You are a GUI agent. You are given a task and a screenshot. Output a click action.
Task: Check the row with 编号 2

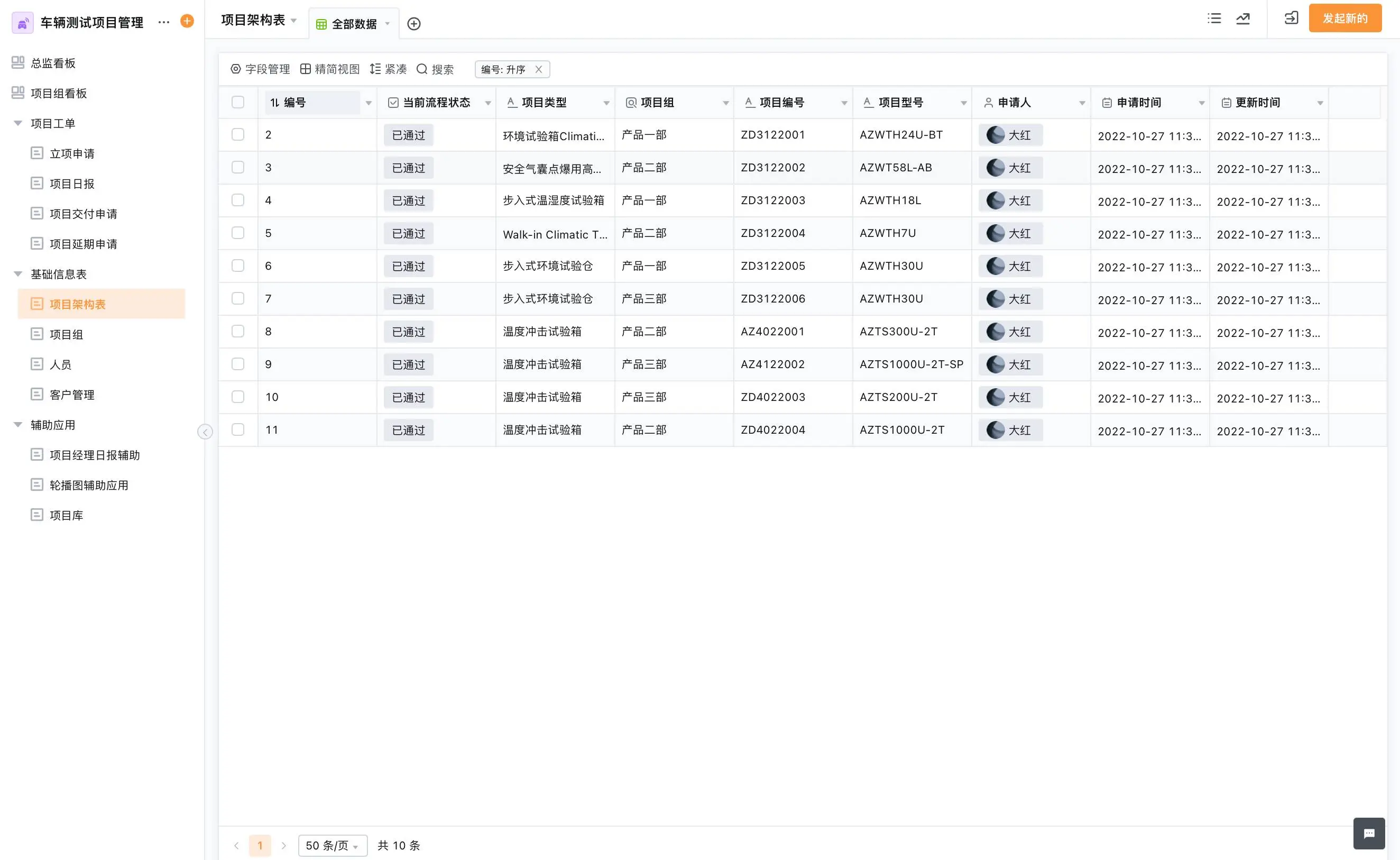238,135
